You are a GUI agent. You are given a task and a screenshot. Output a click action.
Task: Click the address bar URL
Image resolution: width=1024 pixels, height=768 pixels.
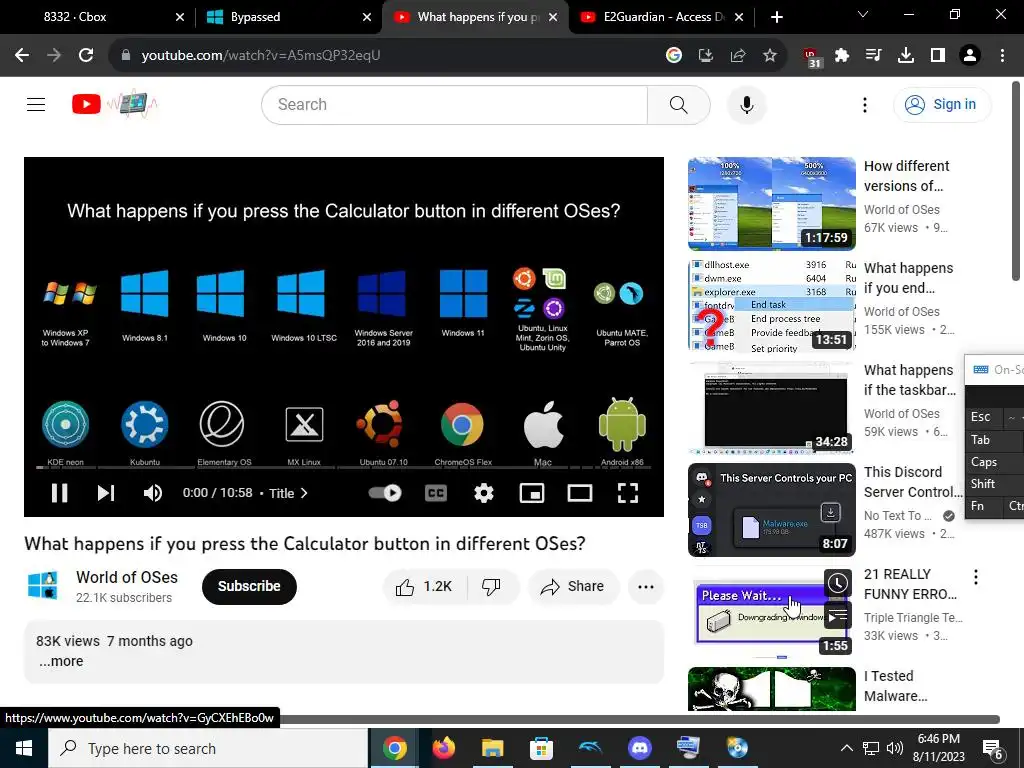tap(261, 56)
